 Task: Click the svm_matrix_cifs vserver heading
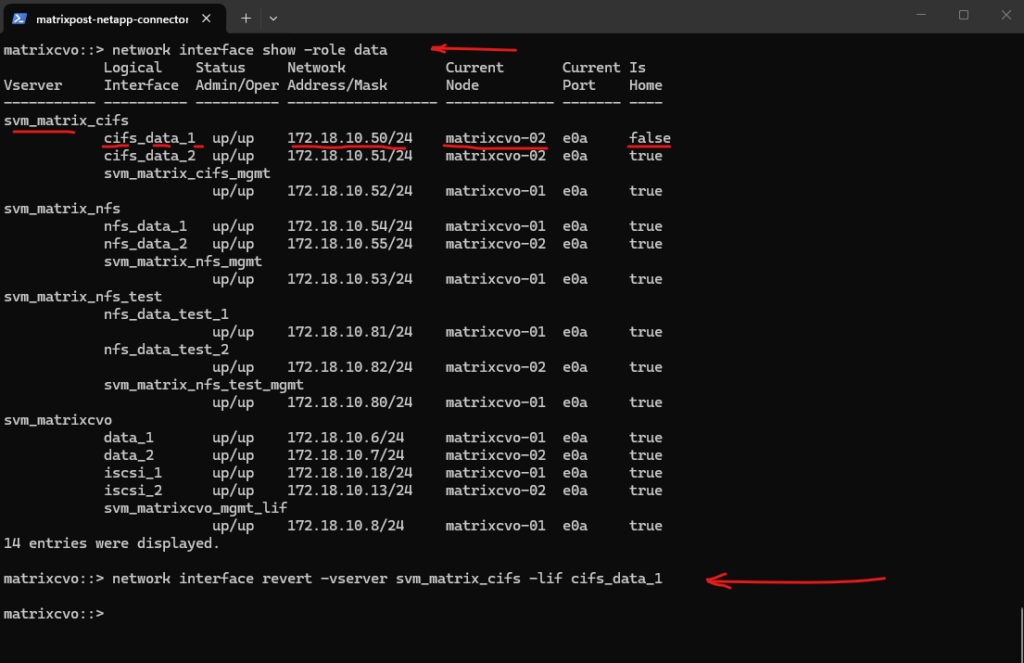click(66, 121)
